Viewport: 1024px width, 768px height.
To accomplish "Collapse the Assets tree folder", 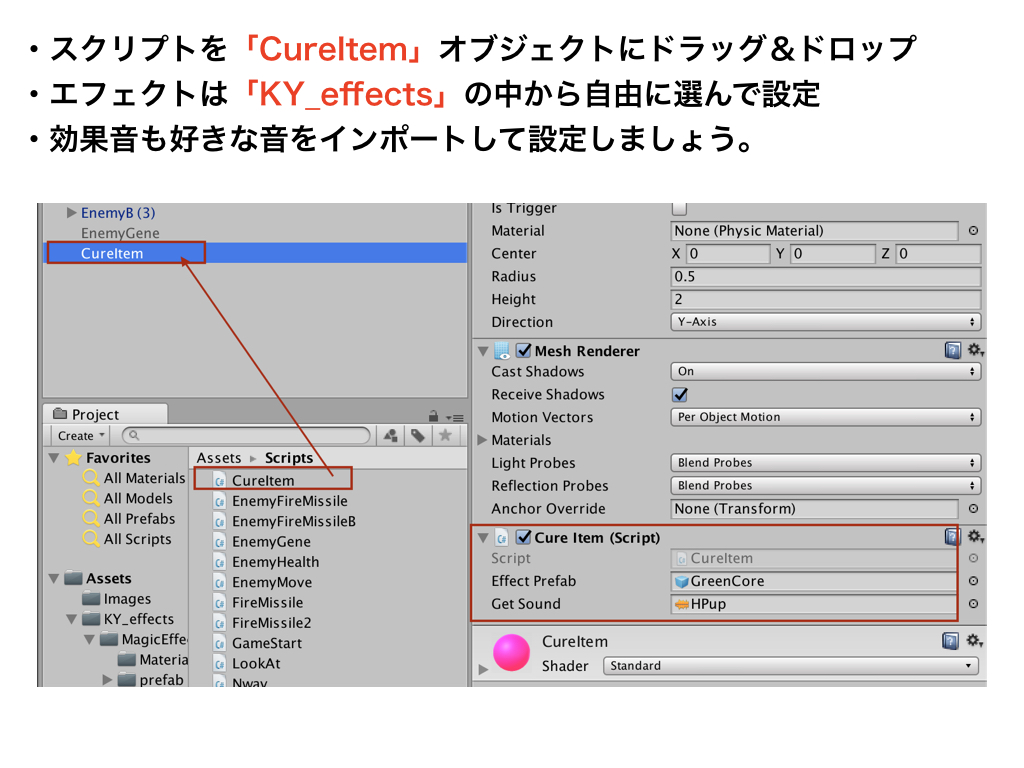I will click(54, 579).
